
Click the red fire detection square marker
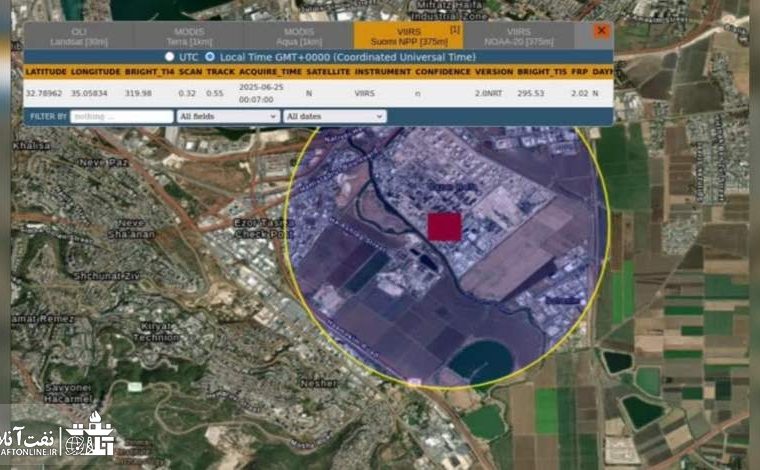(x=444, y=227)
